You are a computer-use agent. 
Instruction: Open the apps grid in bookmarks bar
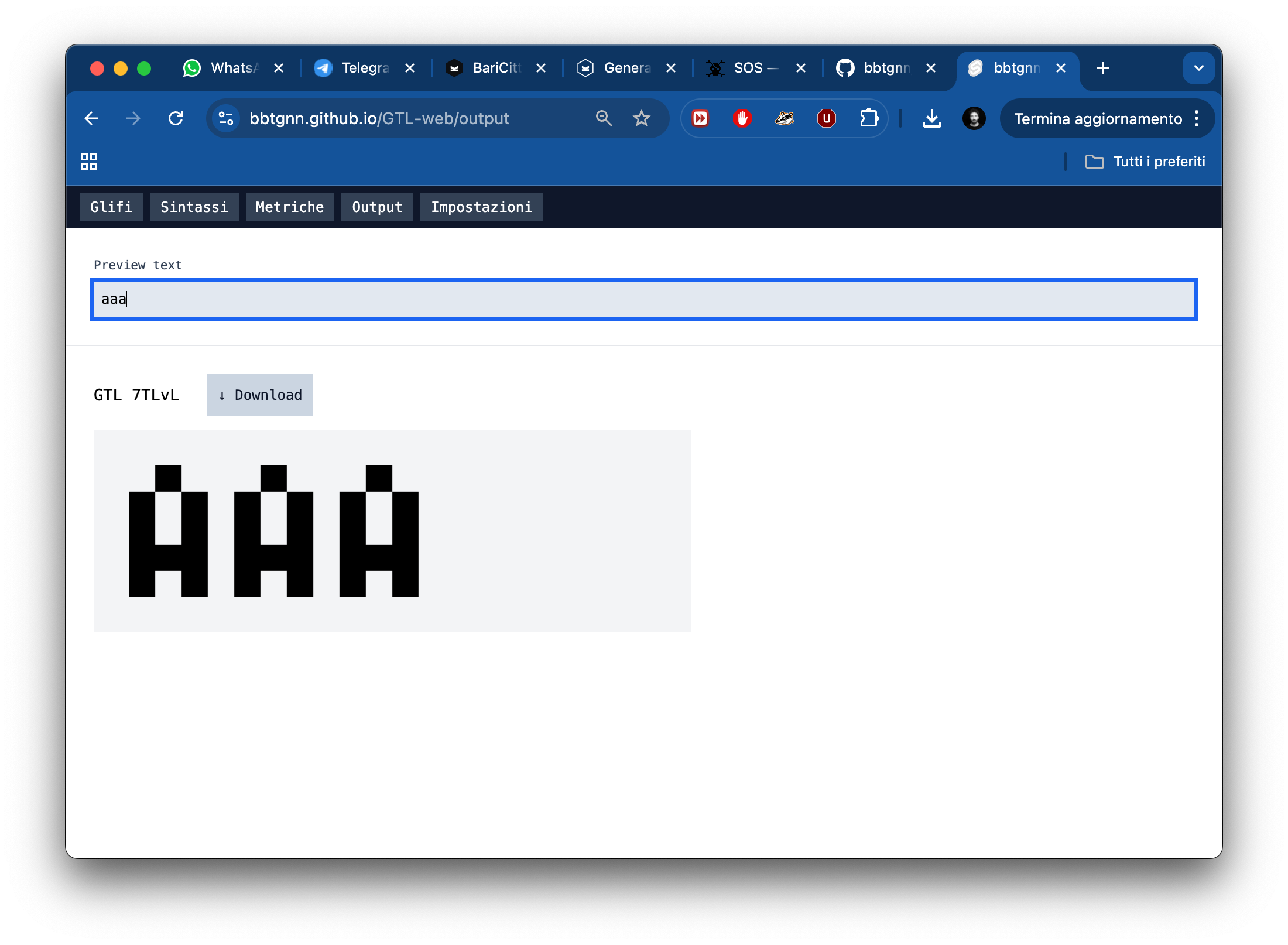click(89, 162)
